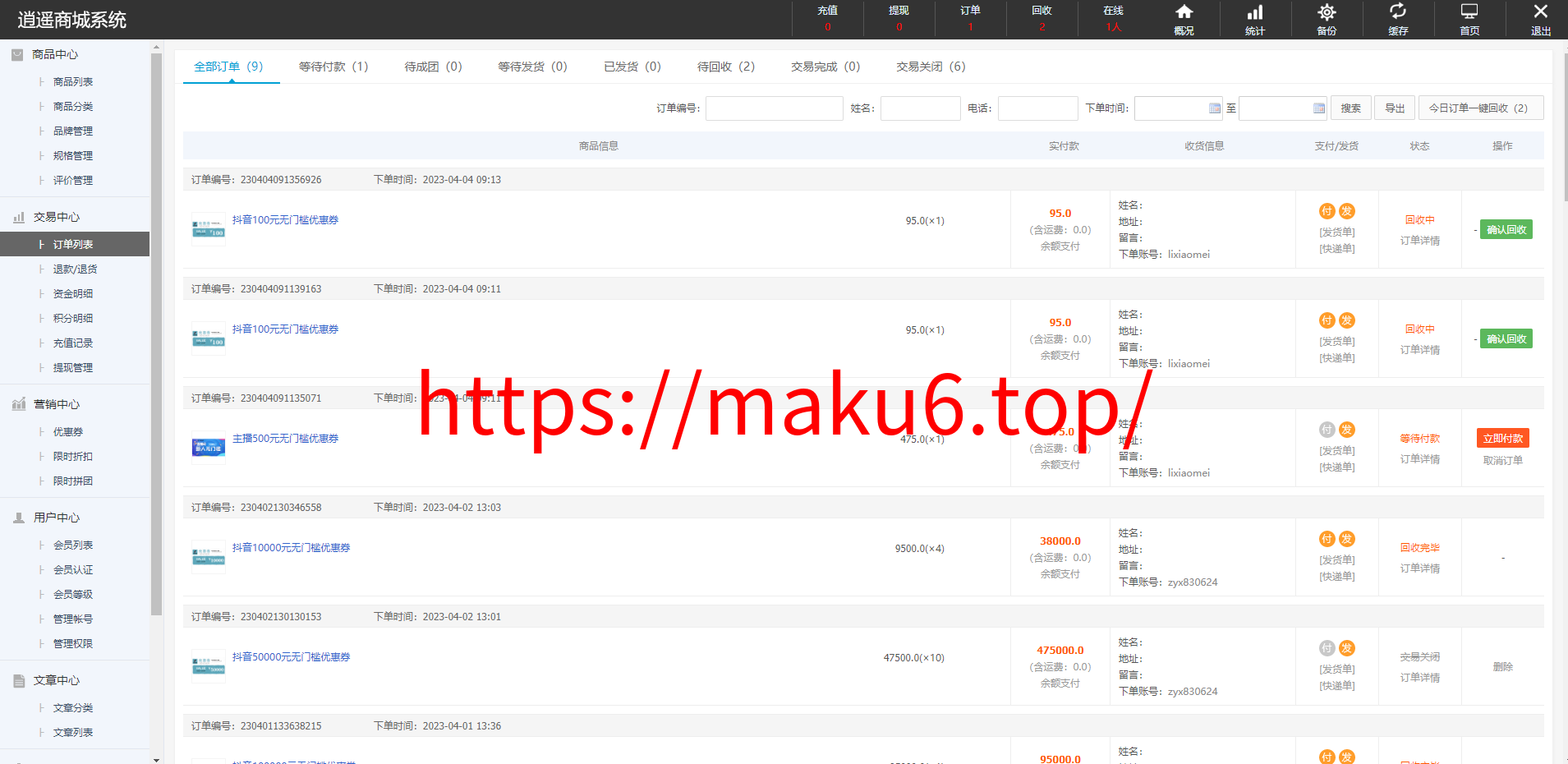This screenshot has height=764, width=1568.
Task: Switch to 待回收 (2) tab
Action: (726, 67)
